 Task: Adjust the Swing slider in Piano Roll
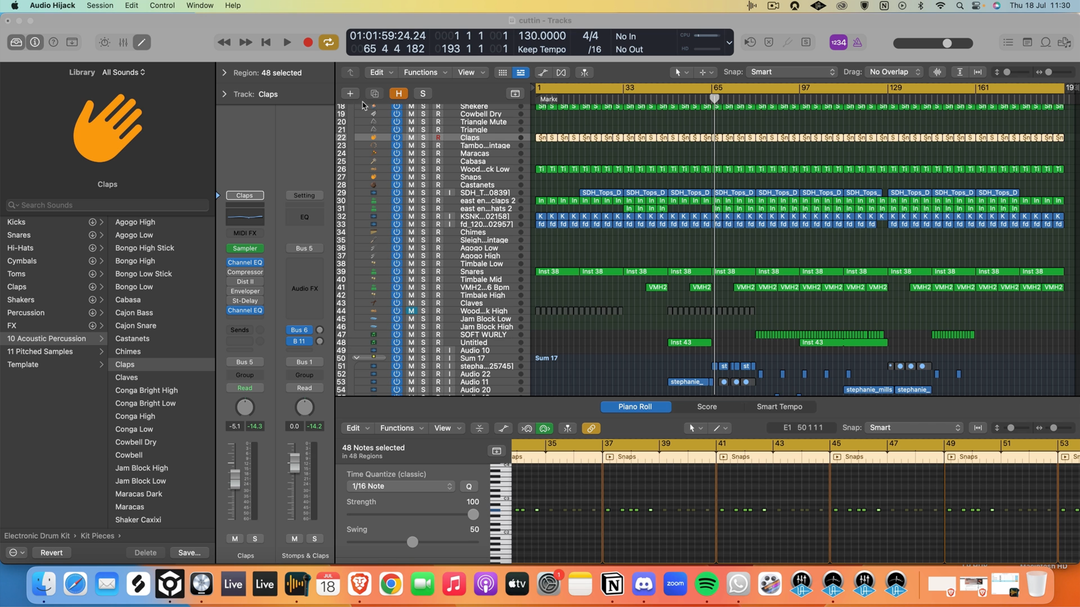click(412, 542)
